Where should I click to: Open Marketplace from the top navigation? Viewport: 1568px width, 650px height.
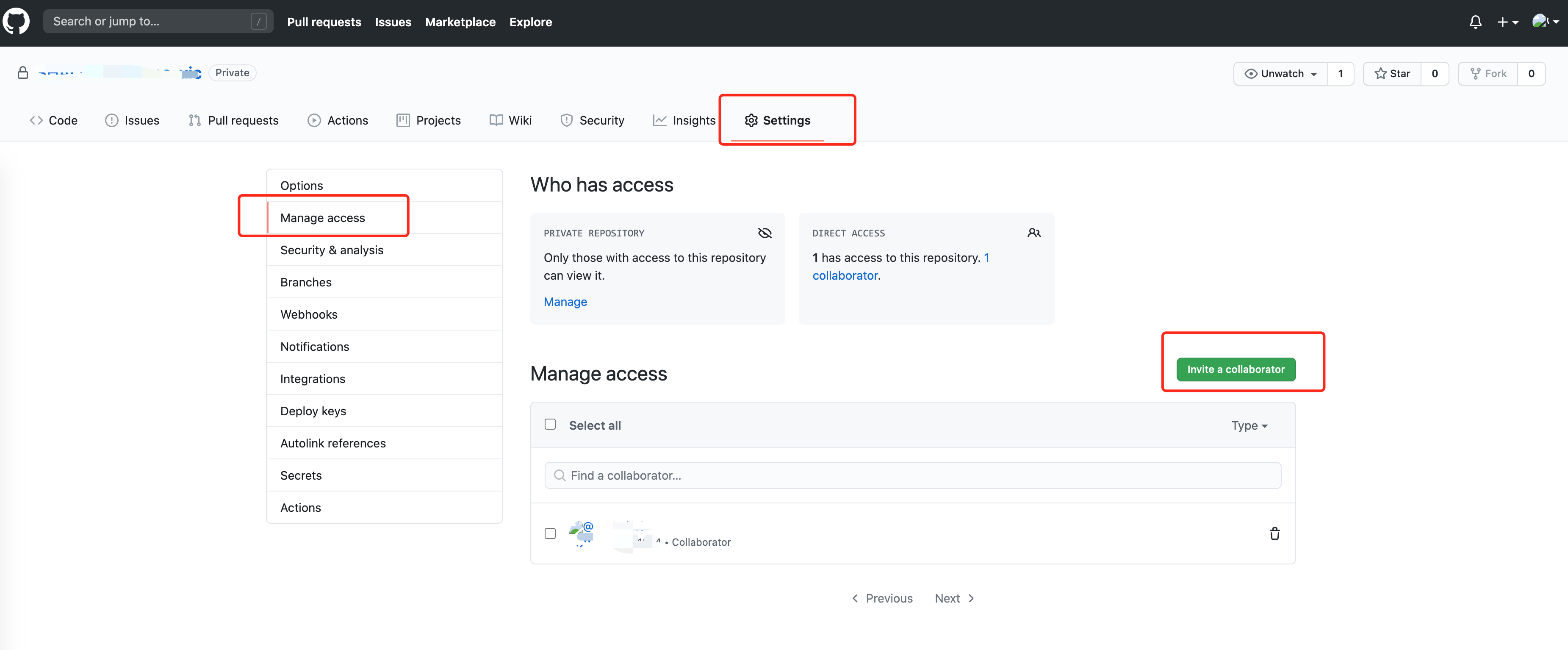pyautogui.click(x=460, y=22)
